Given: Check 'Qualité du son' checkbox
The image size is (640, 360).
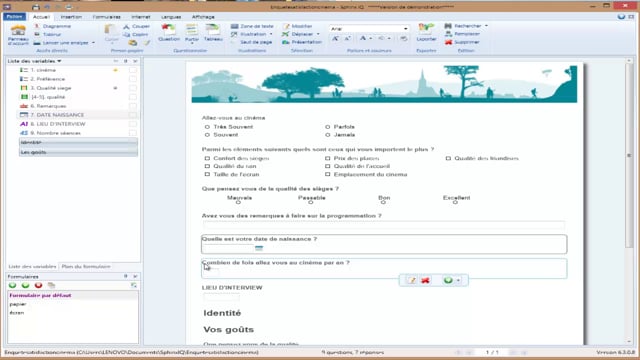Looking at the screenshot, I should click(207, 166).
